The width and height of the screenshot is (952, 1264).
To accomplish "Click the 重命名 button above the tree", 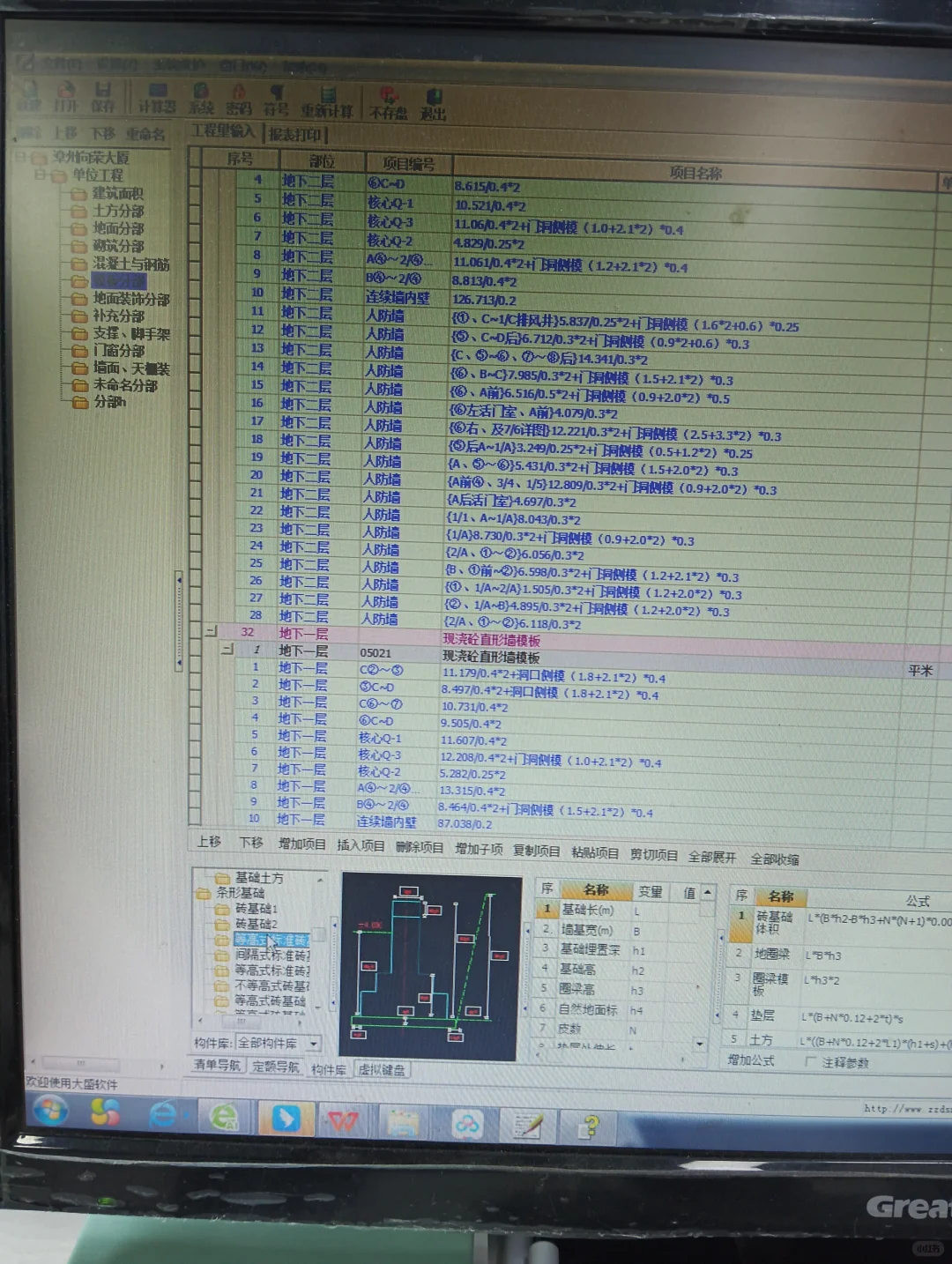I will [145, 134].
